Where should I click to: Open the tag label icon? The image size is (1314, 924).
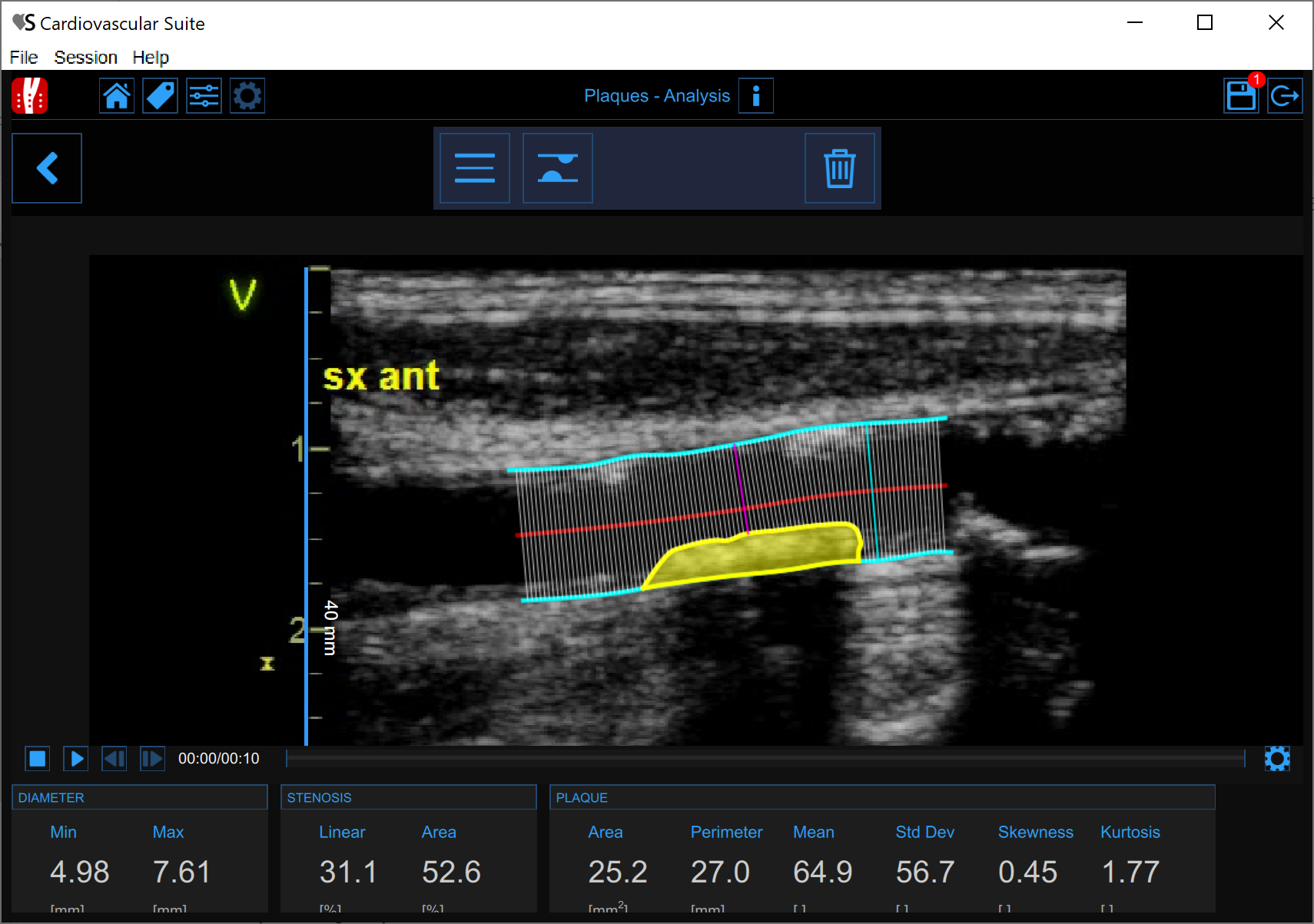click(161, 96)
